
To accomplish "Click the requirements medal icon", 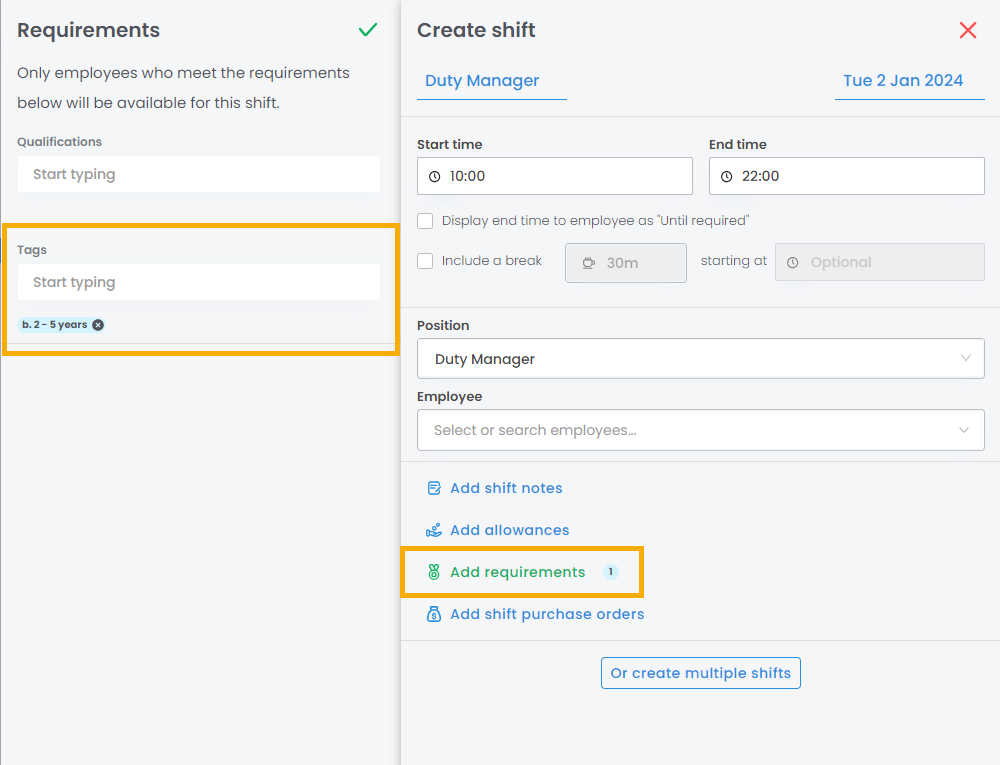I will tap(434, 572).
